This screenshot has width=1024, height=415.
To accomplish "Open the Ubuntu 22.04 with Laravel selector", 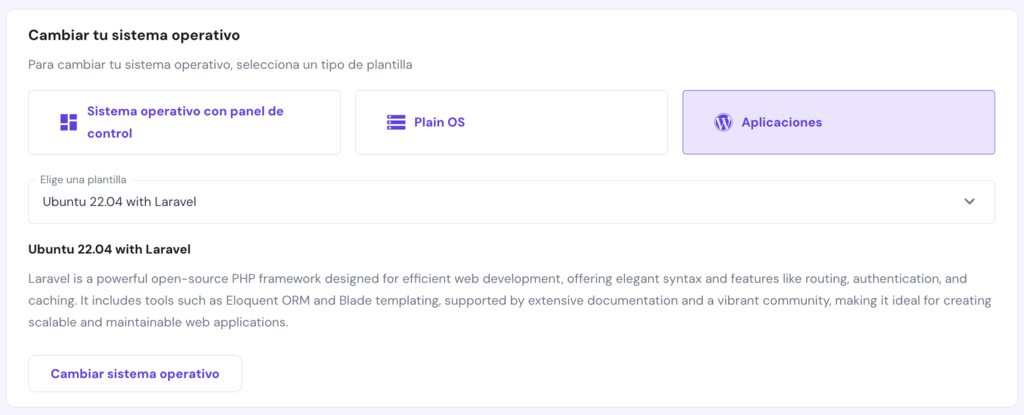I will (x=500, y=202).
